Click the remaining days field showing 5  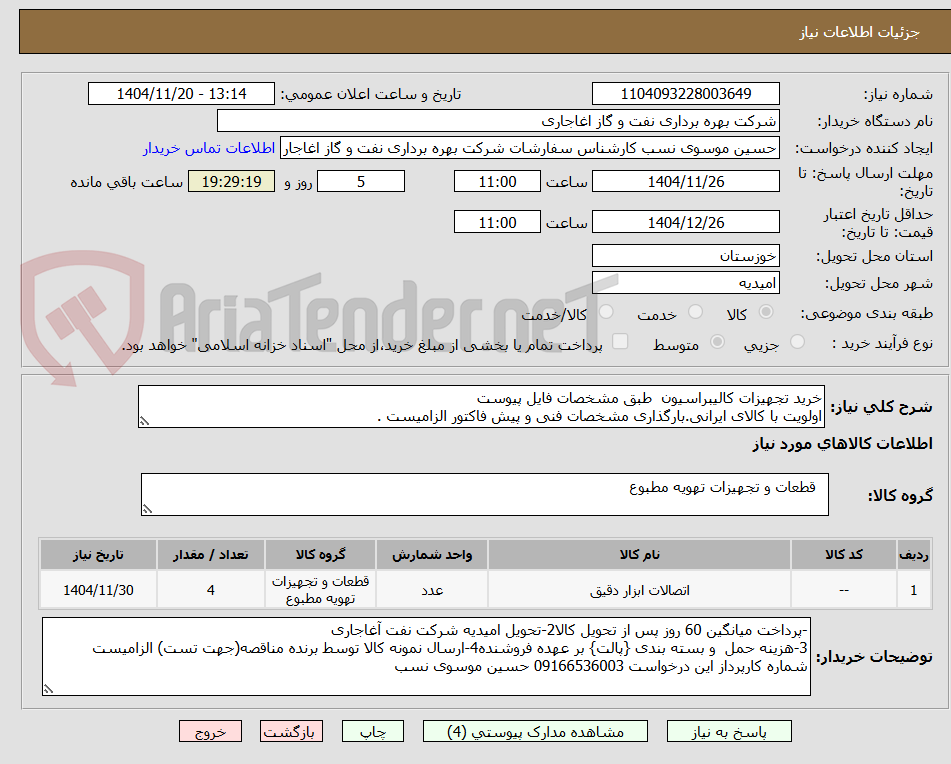(x=361, y=181)
